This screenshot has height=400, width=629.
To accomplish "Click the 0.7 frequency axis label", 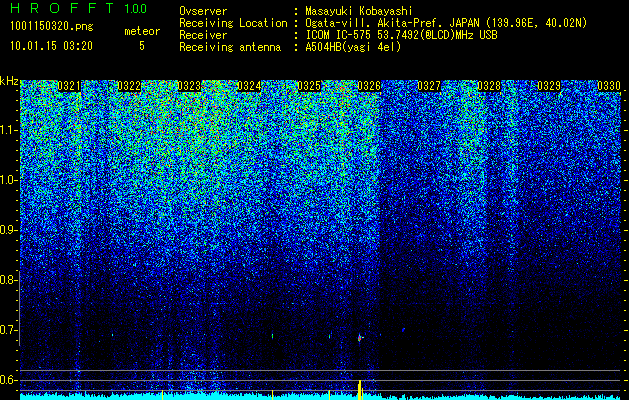I will tap(7, 330).
